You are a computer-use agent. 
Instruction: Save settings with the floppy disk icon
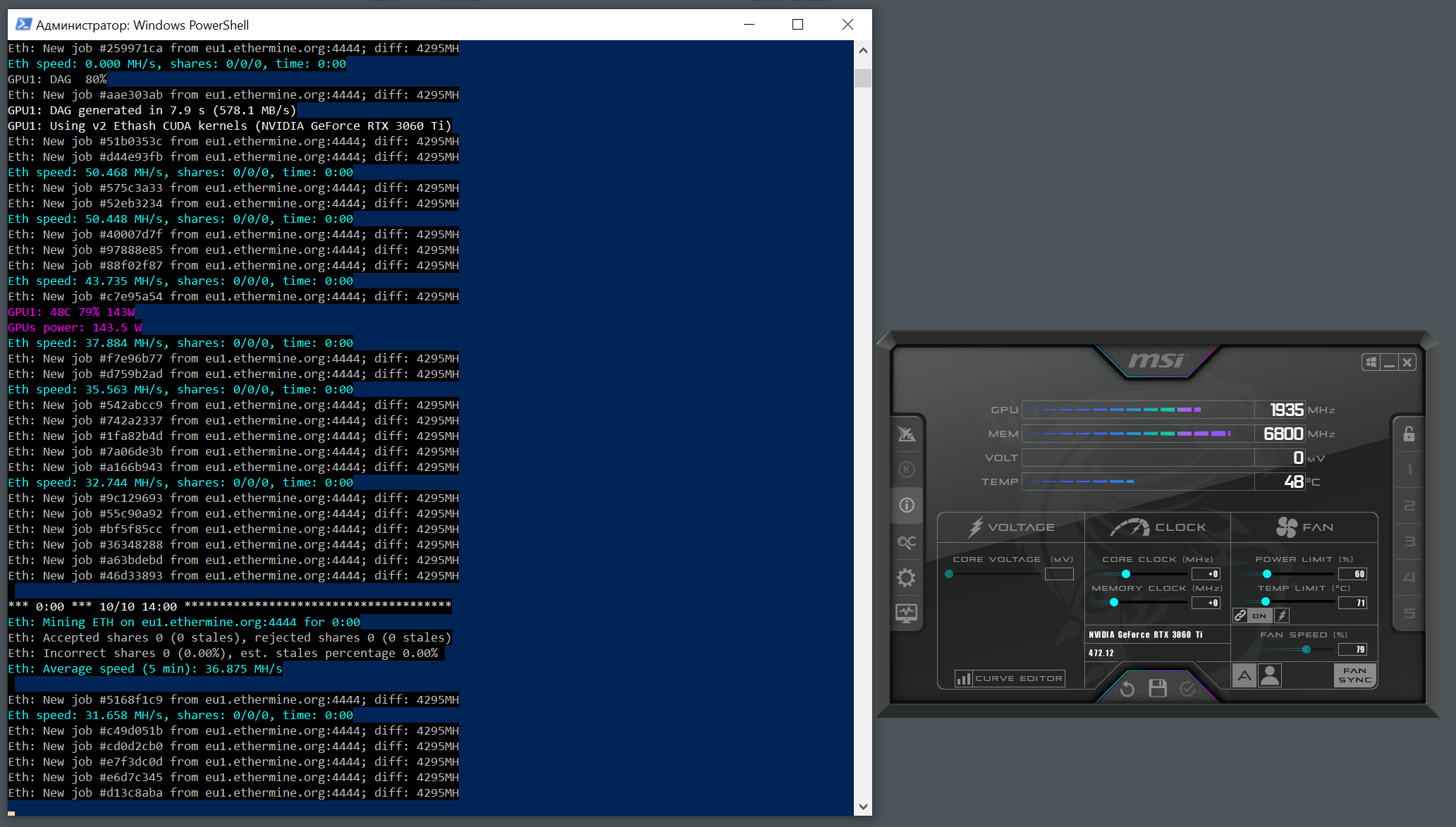point(1158,688)
